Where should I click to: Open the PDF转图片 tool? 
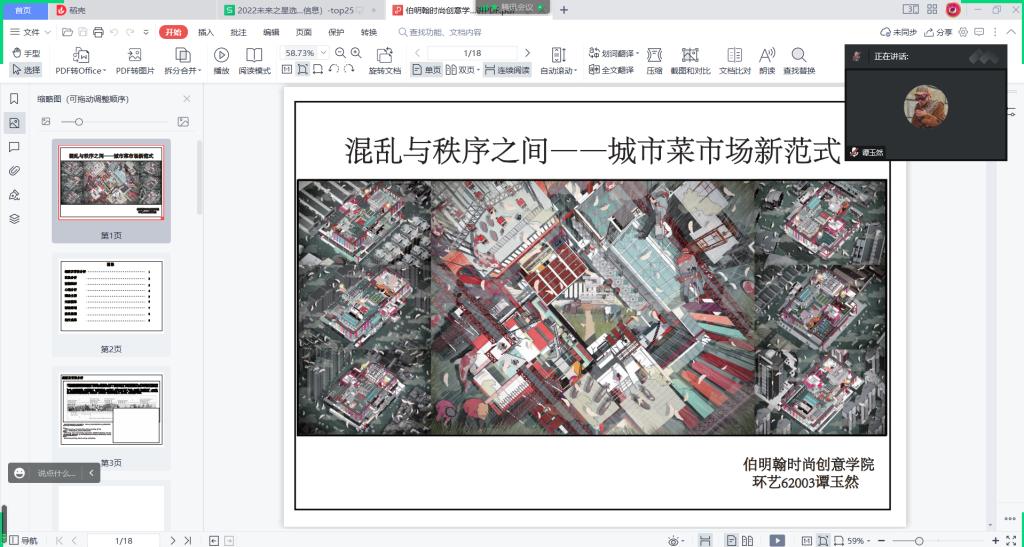[x=135, y=55]
